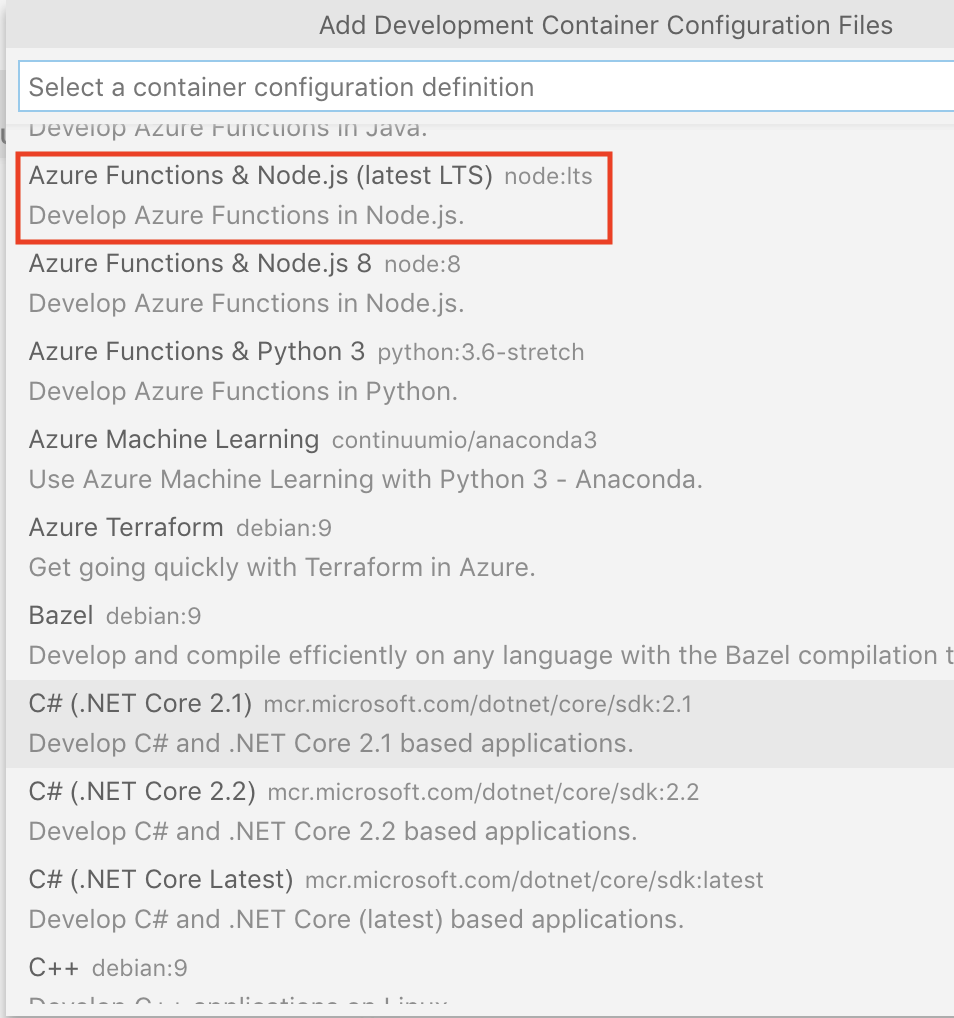Screen dimensions: 954x1018
Task: Click the continuumio/anaconda3 image label
Action: pos(464,442)
